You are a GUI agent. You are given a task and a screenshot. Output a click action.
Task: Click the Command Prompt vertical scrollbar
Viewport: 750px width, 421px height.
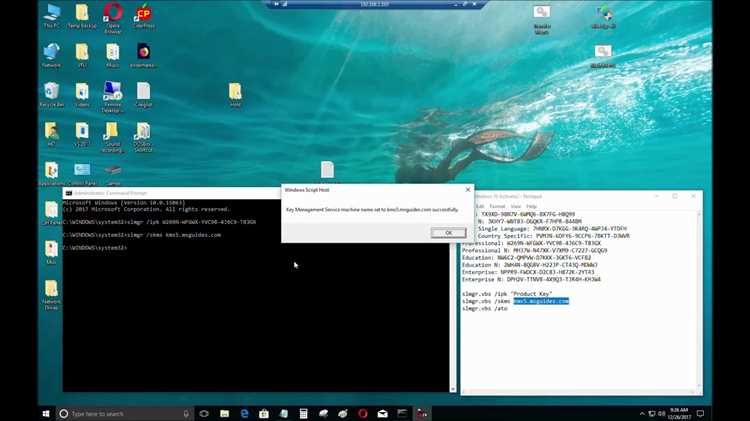coord(453,318)
